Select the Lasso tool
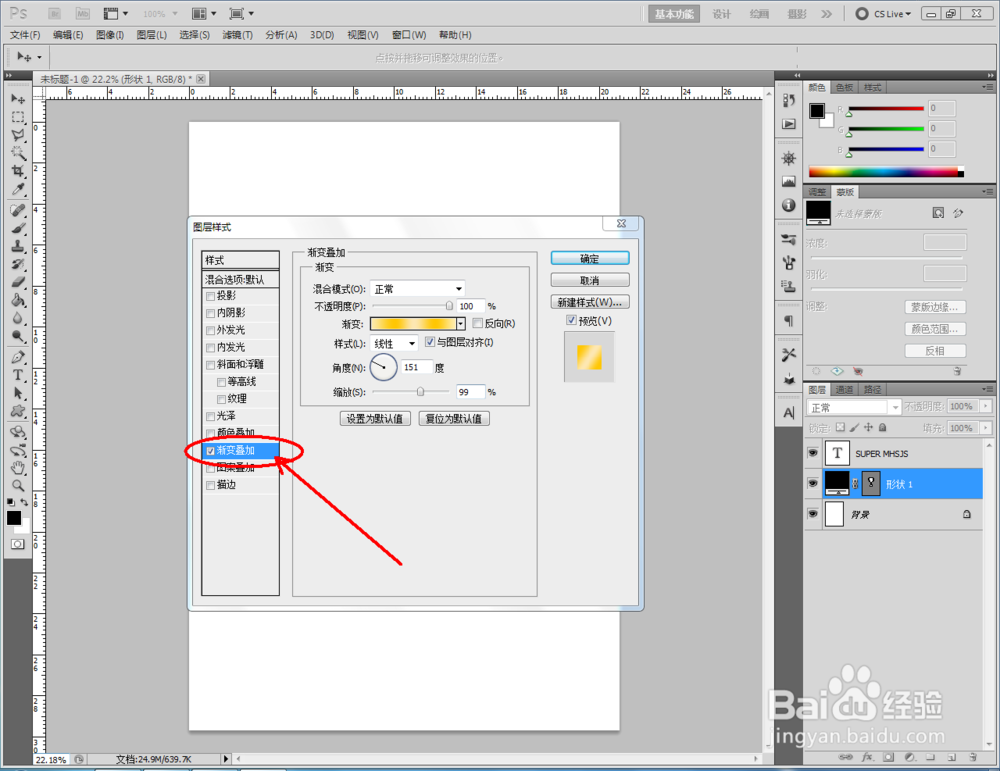Image resolution: width=1000 pixels, height=771 pixels. pyautogui.click(x=18, y=135)
